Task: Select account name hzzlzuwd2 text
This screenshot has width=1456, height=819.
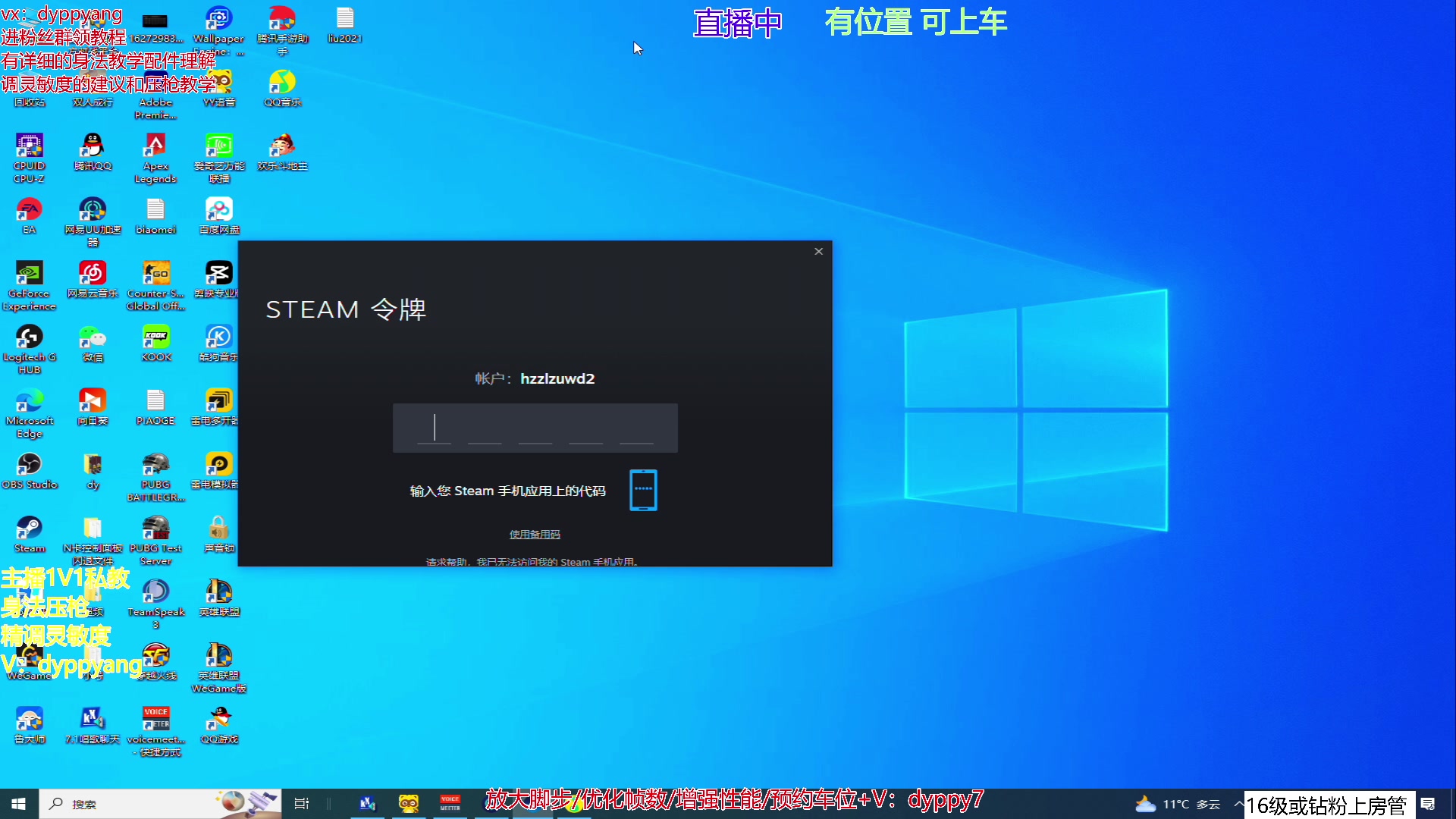Action: (x=557, y=378)
